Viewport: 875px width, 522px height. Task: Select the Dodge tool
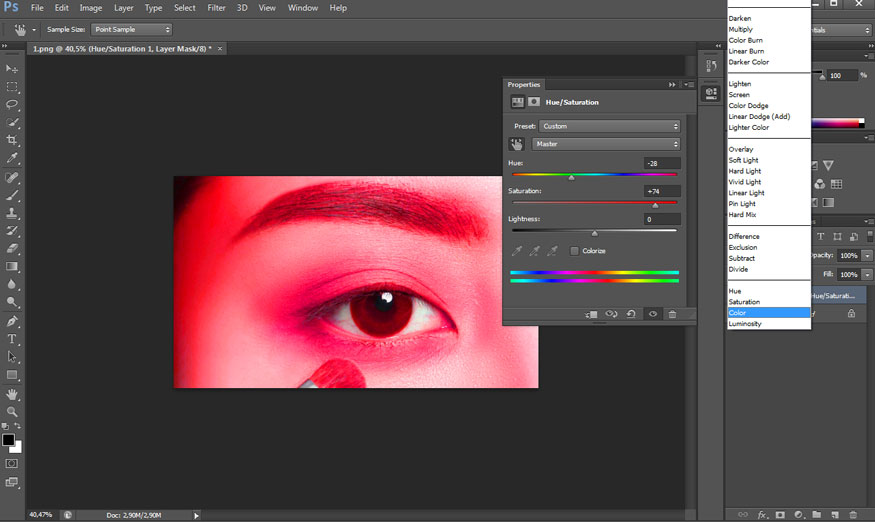pyautogui.click(x=12, y=302)
